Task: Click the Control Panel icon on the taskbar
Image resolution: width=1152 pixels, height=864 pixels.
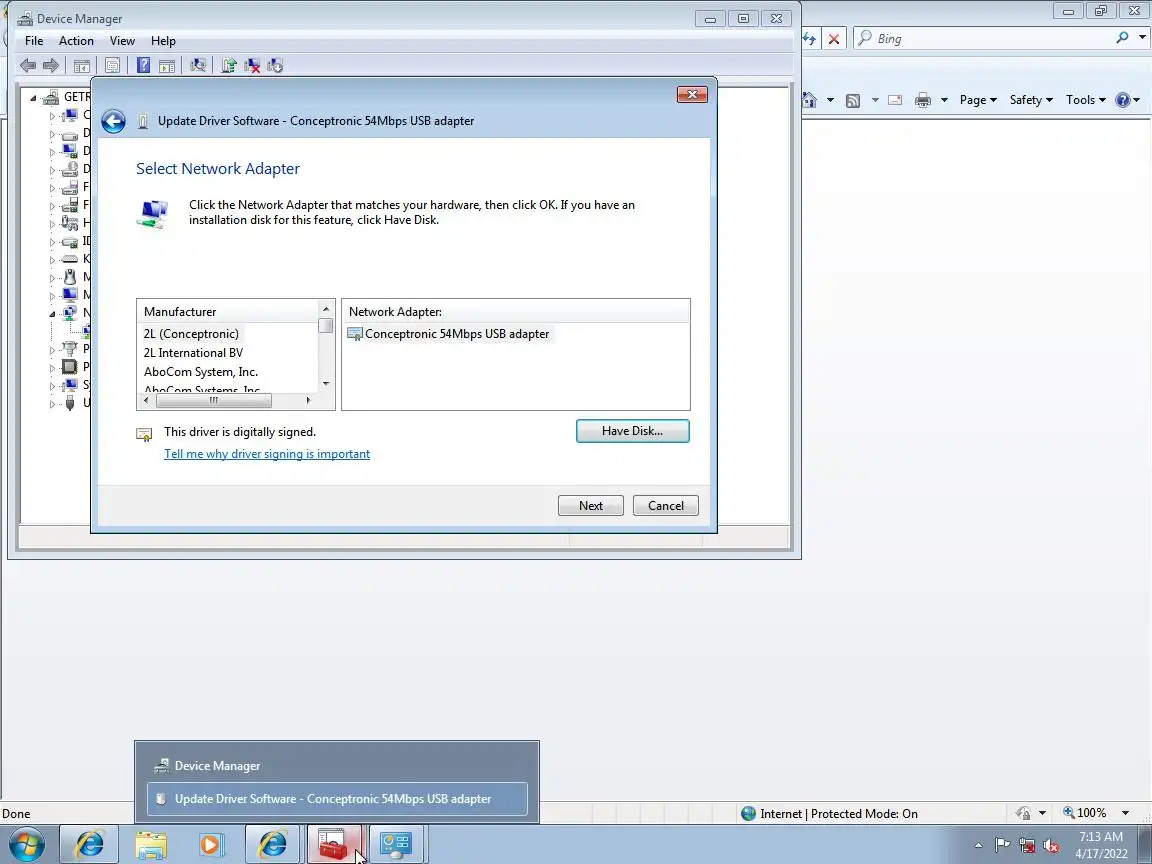Action: pos(396,845)
